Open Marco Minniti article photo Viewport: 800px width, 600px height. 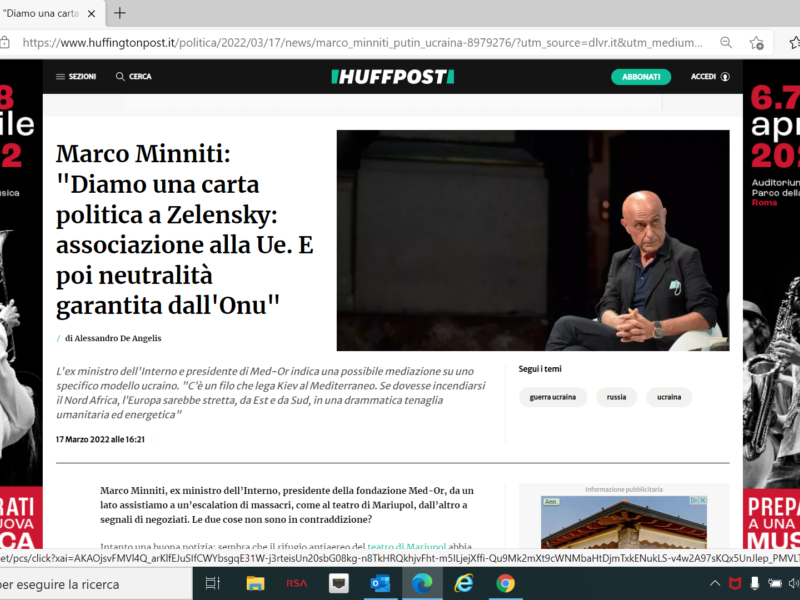tap(533, 240)
